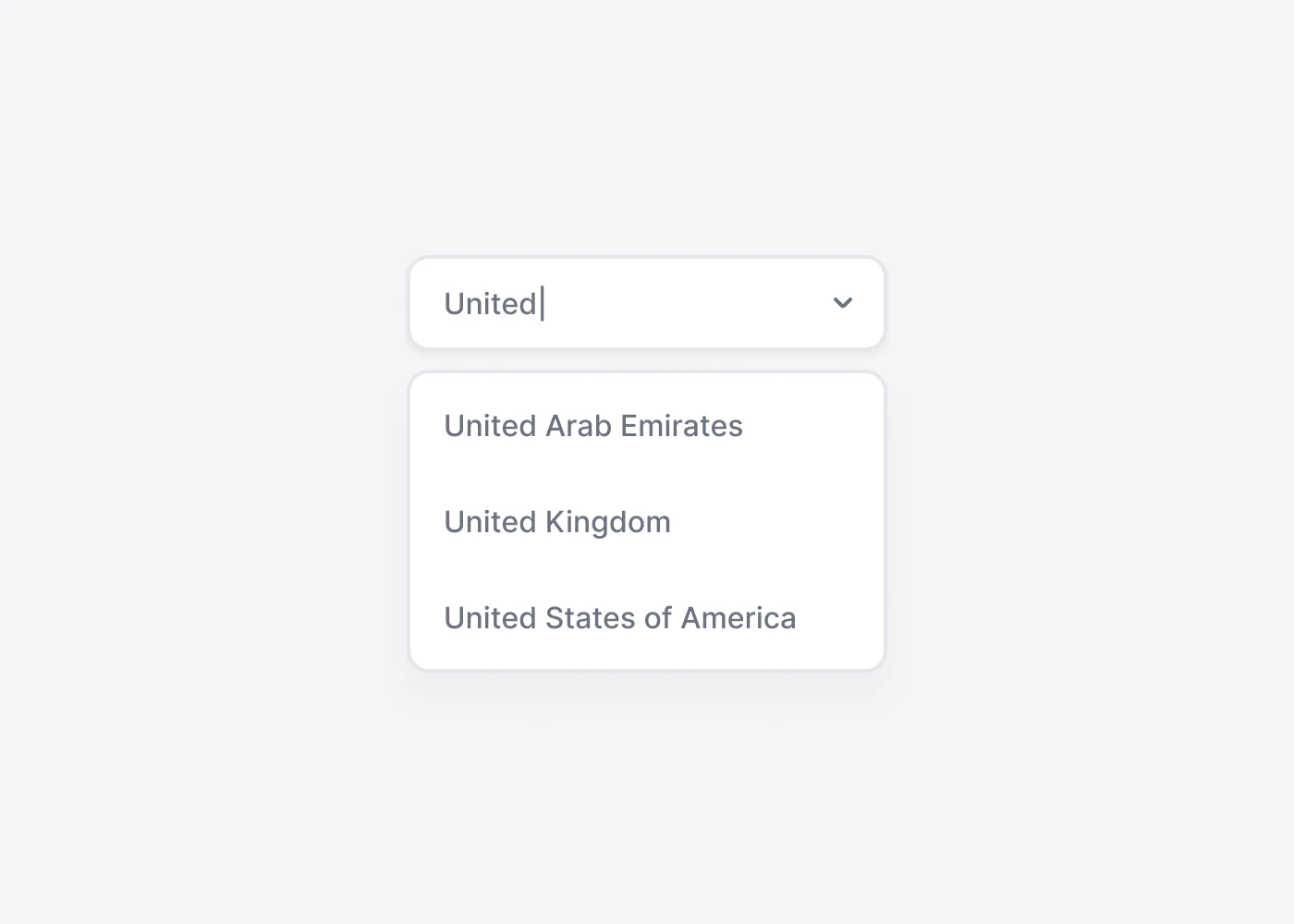Click the chevron down arrow icon
The image size is (1294, 924).
click(842, 303)
